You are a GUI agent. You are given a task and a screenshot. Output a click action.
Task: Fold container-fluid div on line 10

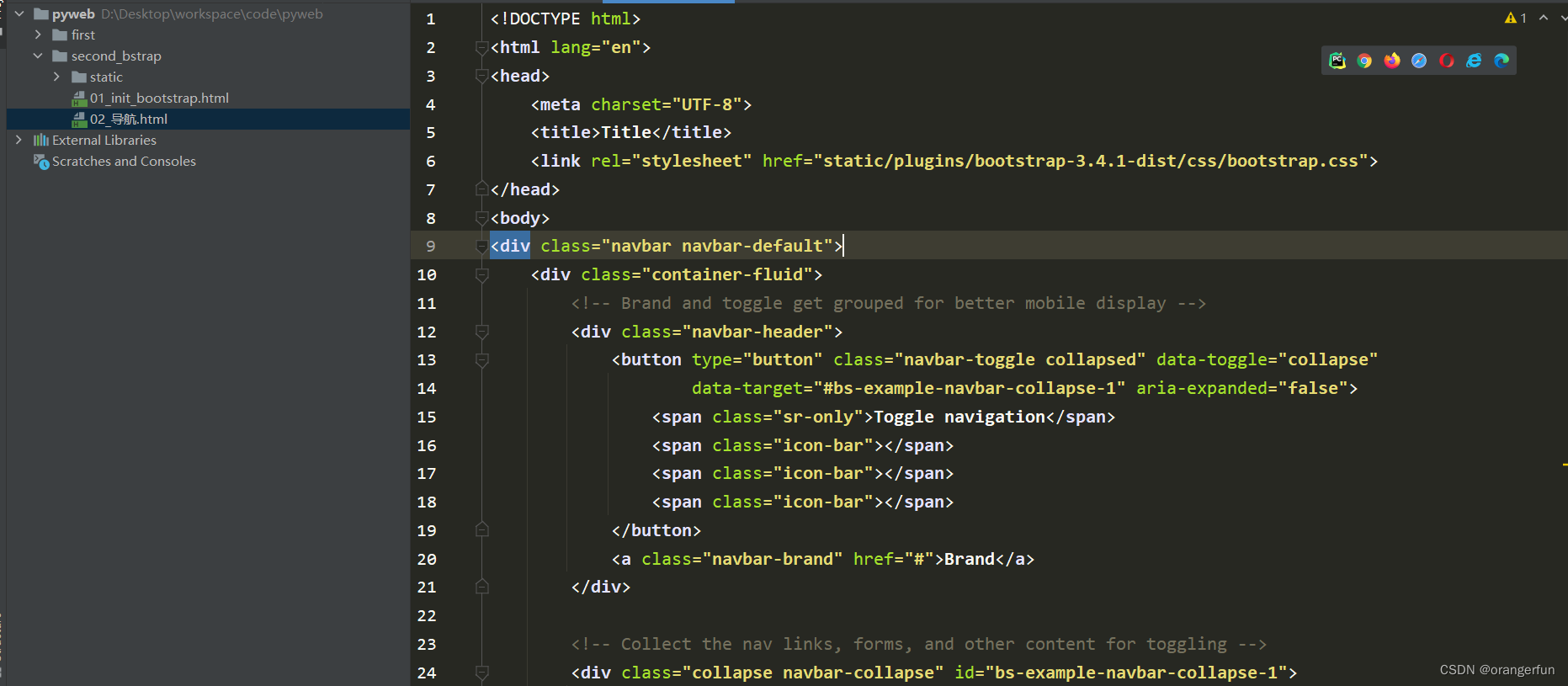(481, 274)
